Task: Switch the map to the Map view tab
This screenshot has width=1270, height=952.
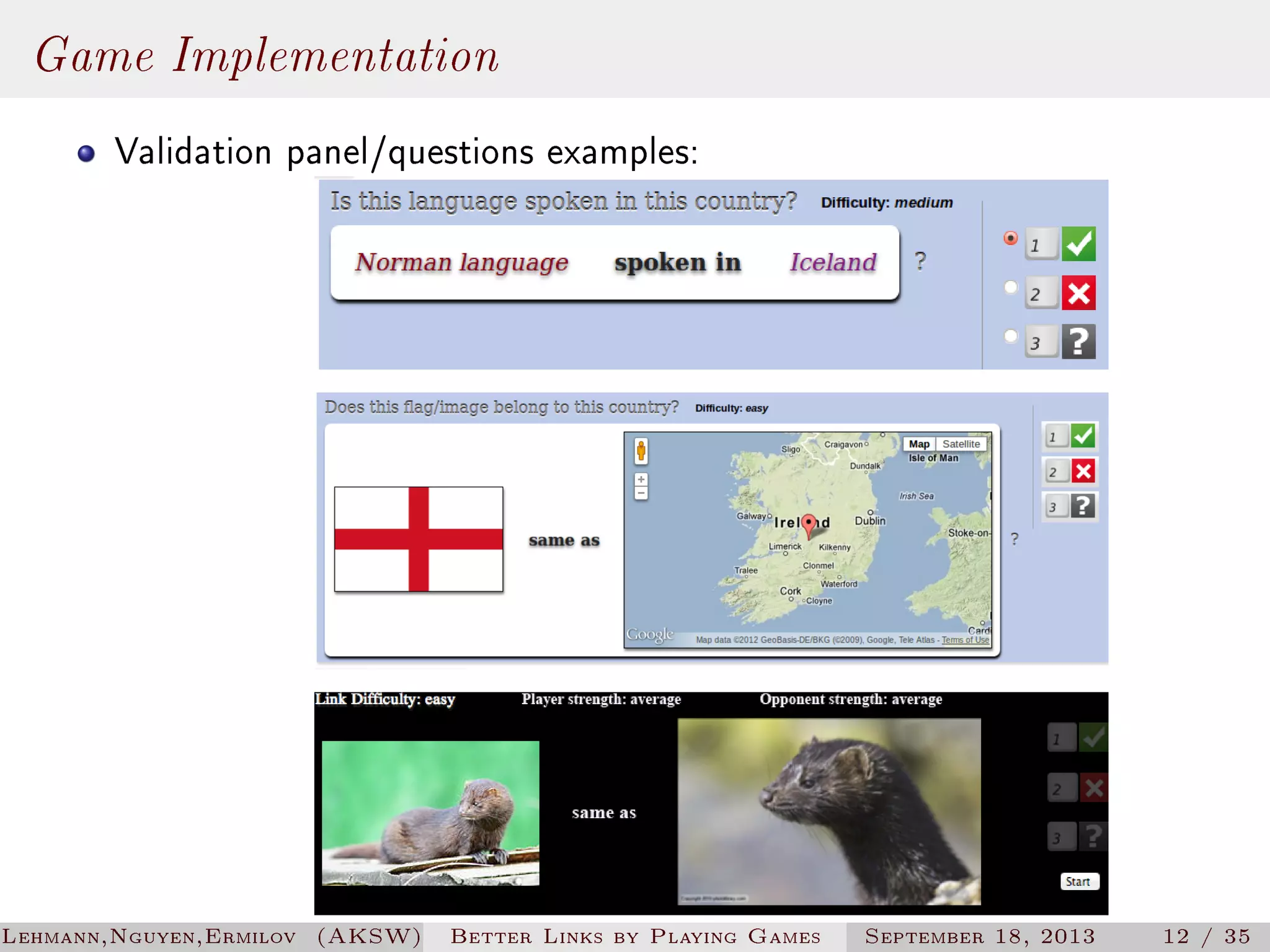Action: (x=919, y=444)
